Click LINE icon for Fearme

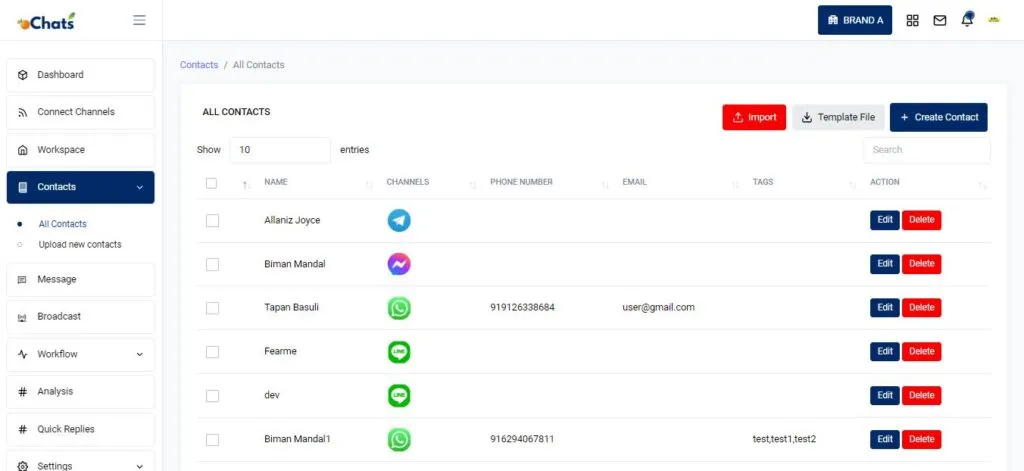coord(399,352)
